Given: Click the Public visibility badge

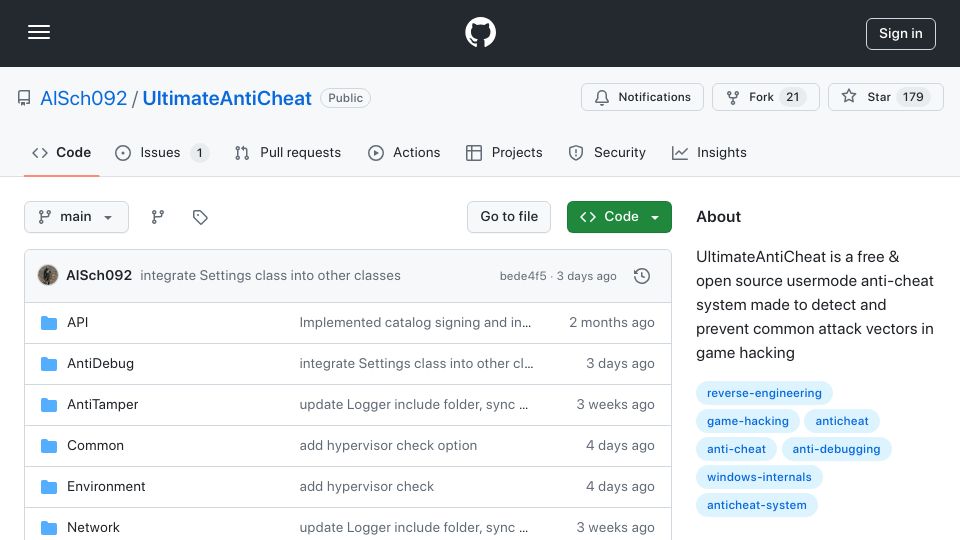Looking at the screenshot, I should click(345, 98).
